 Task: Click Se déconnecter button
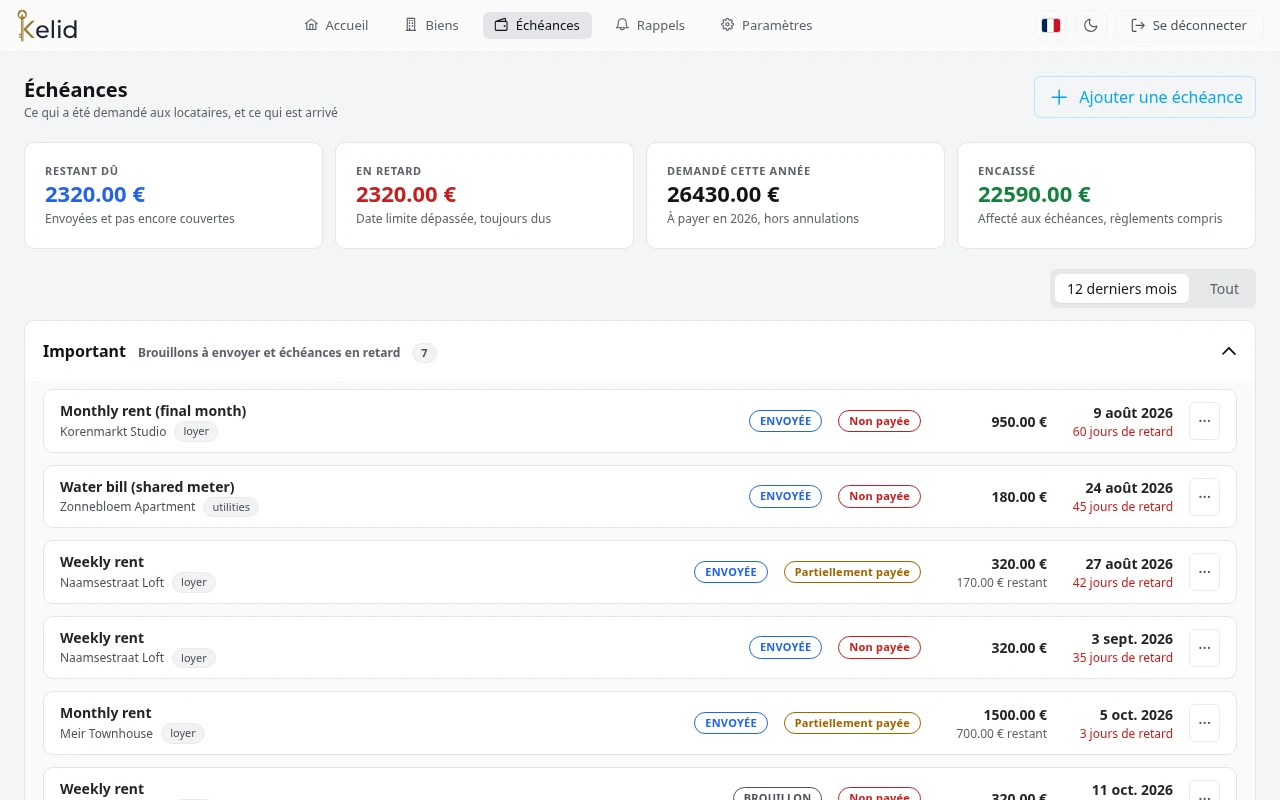[x=1189, y=25]
